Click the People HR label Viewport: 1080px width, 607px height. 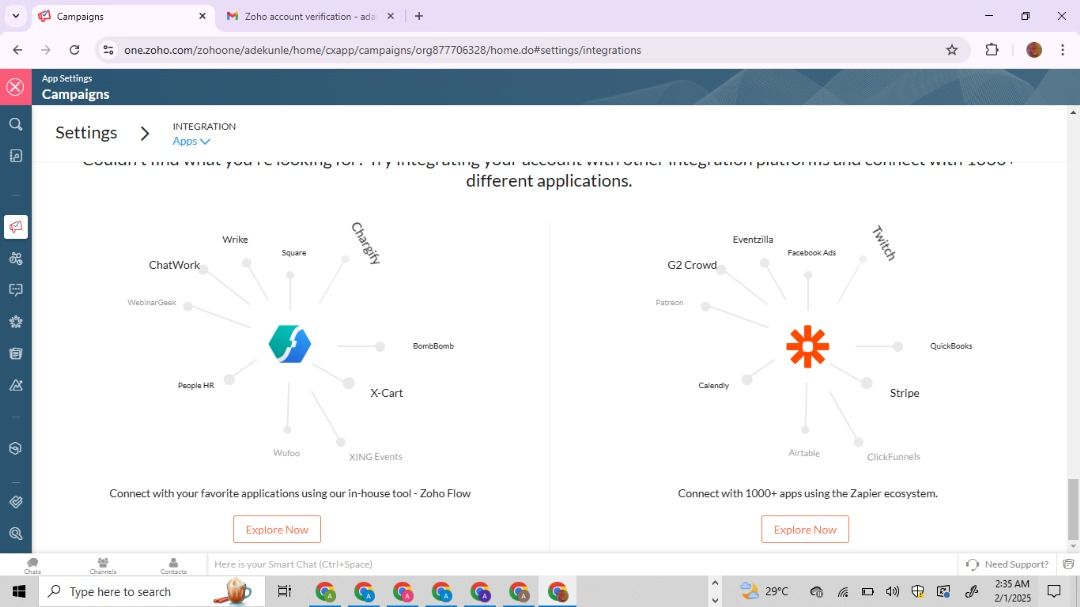[196, 385]
